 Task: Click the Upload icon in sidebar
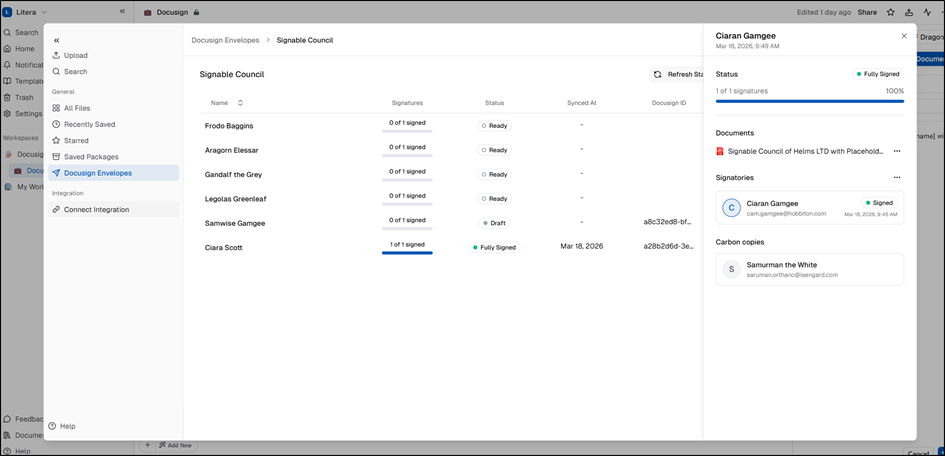(56, 55)
